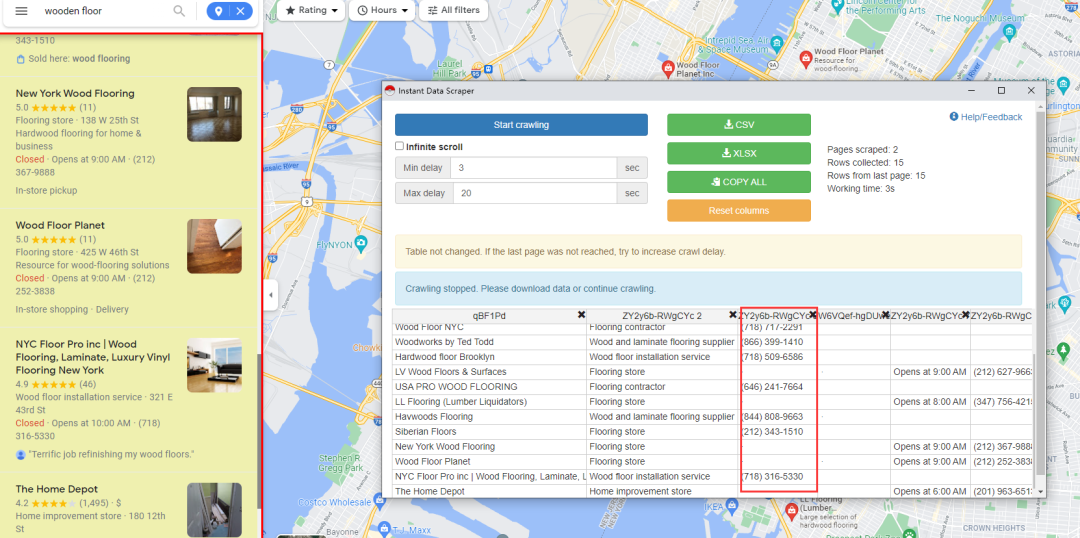Open the hamburger menu in Google Maps
This screenshot has height=538, width=1080.
click(21, 11)
